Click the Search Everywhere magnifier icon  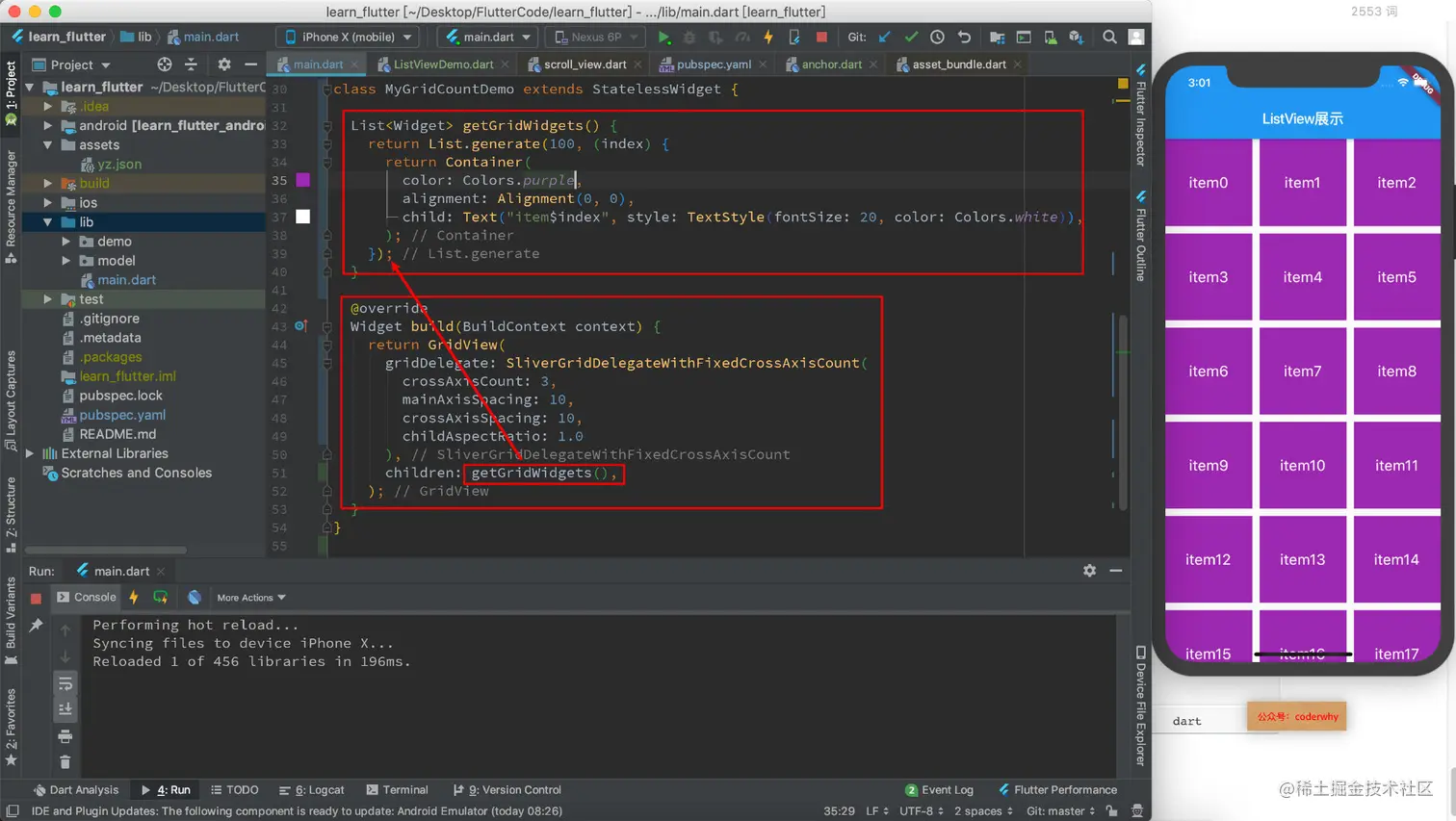pyautogui.click(x=1109, y=38)
